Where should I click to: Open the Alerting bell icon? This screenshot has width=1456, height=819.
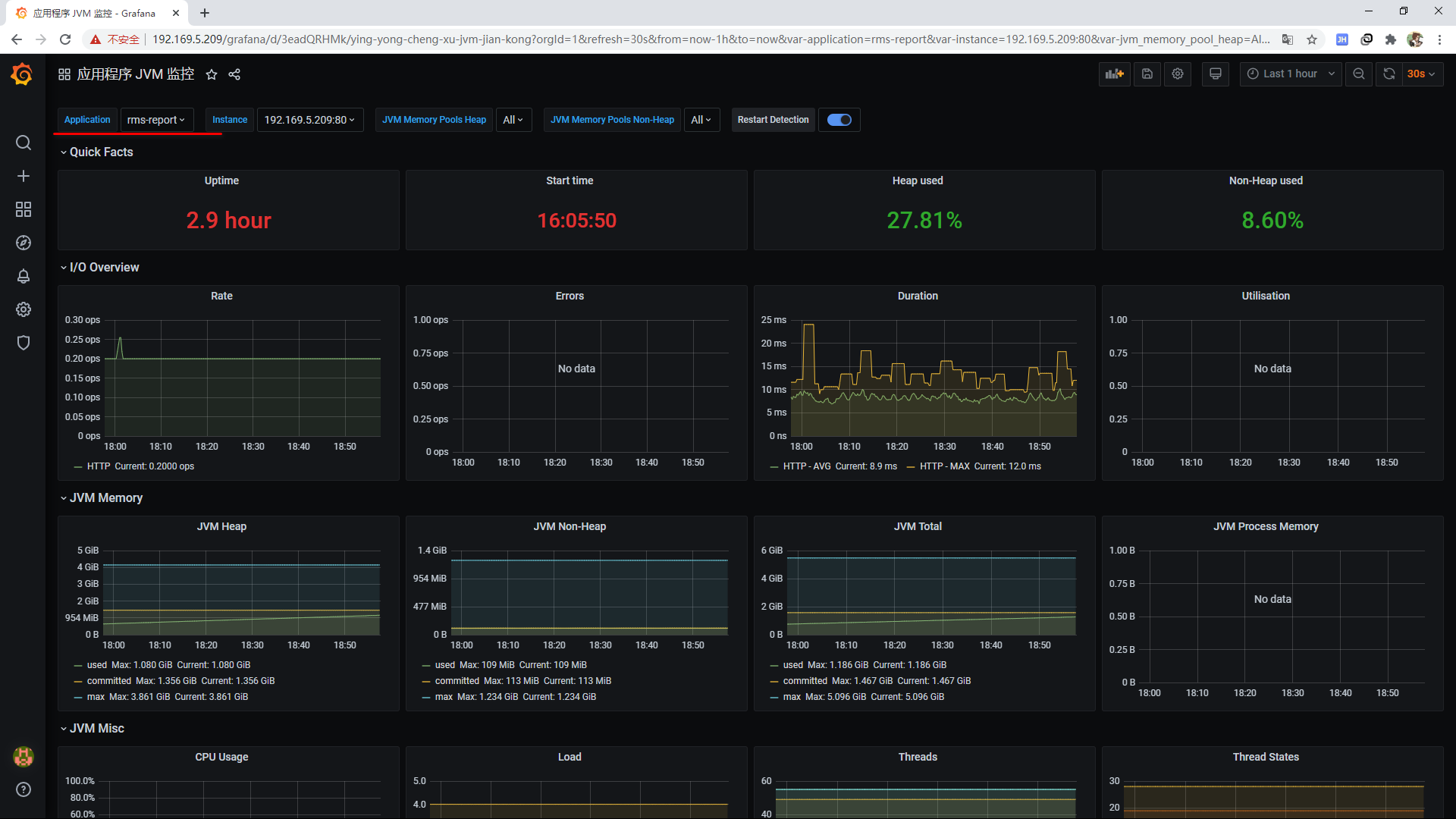[24, 276]
